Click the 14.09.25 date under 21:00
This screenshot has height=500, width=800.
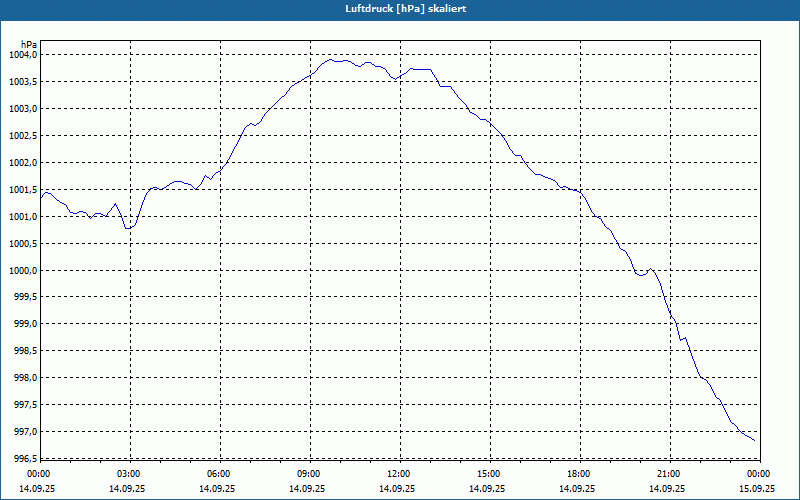[x=667, y=488]
